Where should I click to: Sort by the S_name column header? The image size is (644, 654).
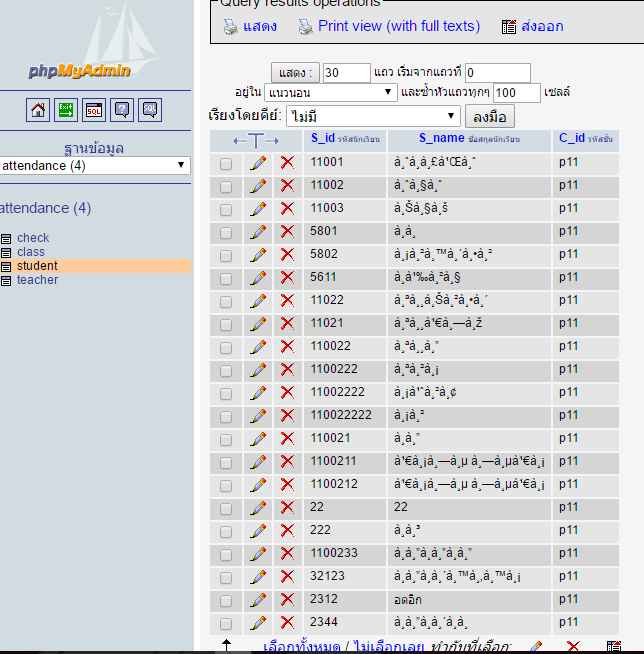point(442,138)
